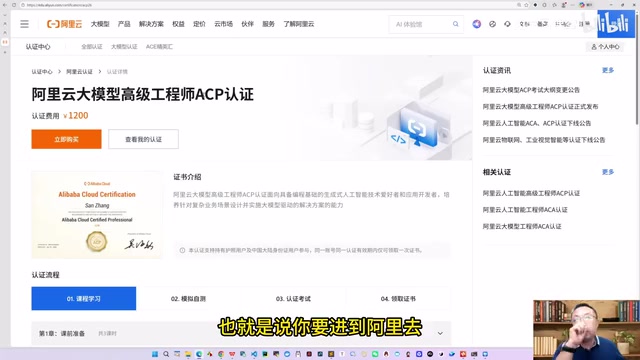Image resolution: width=640 pixels, height=360 pixels.
Task: Open the Windows Start button
Action: click(x=155, y=354)
